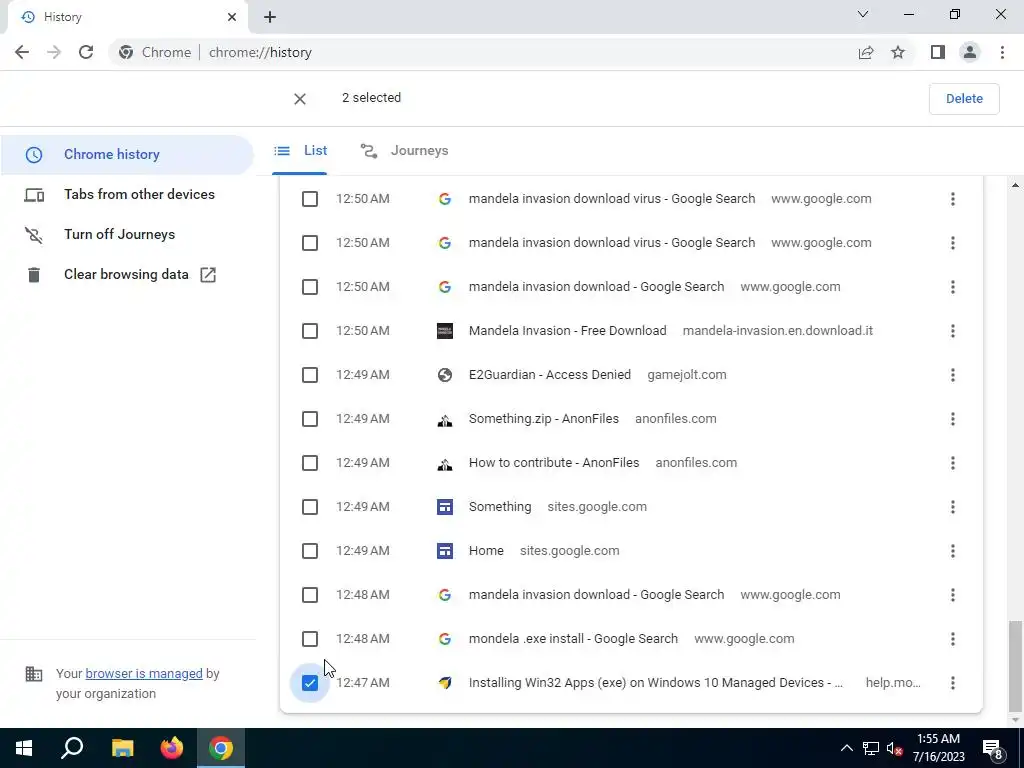The width and height of the screenshot is (1024, 768).
Task: Share this page icon in address bar
Action: click(866, 52)
